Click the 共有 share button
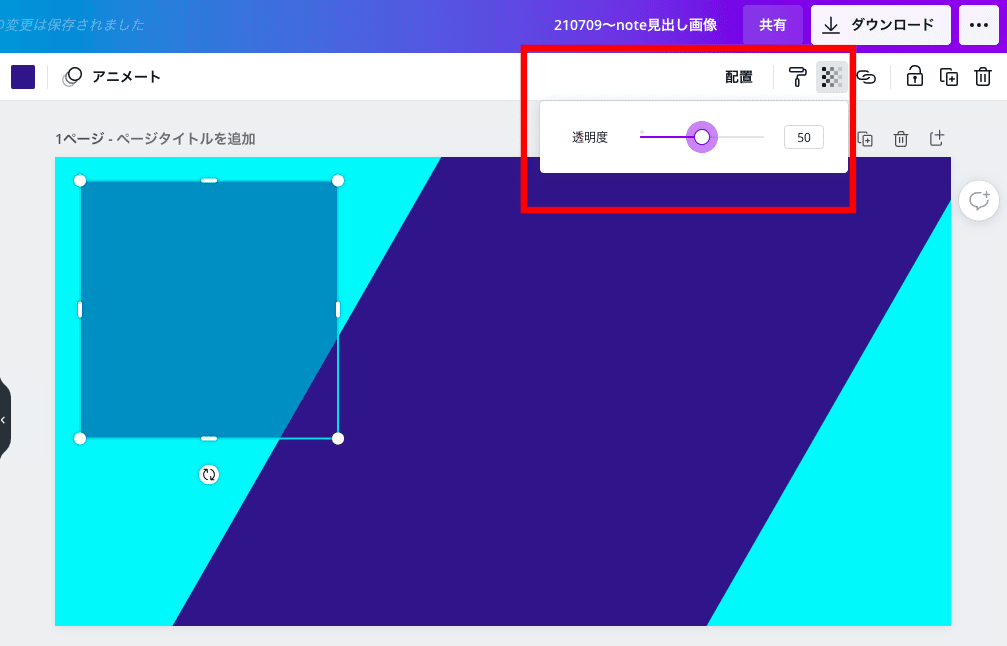The width and height of the screenshot is (1007, 646). (773, 25)
